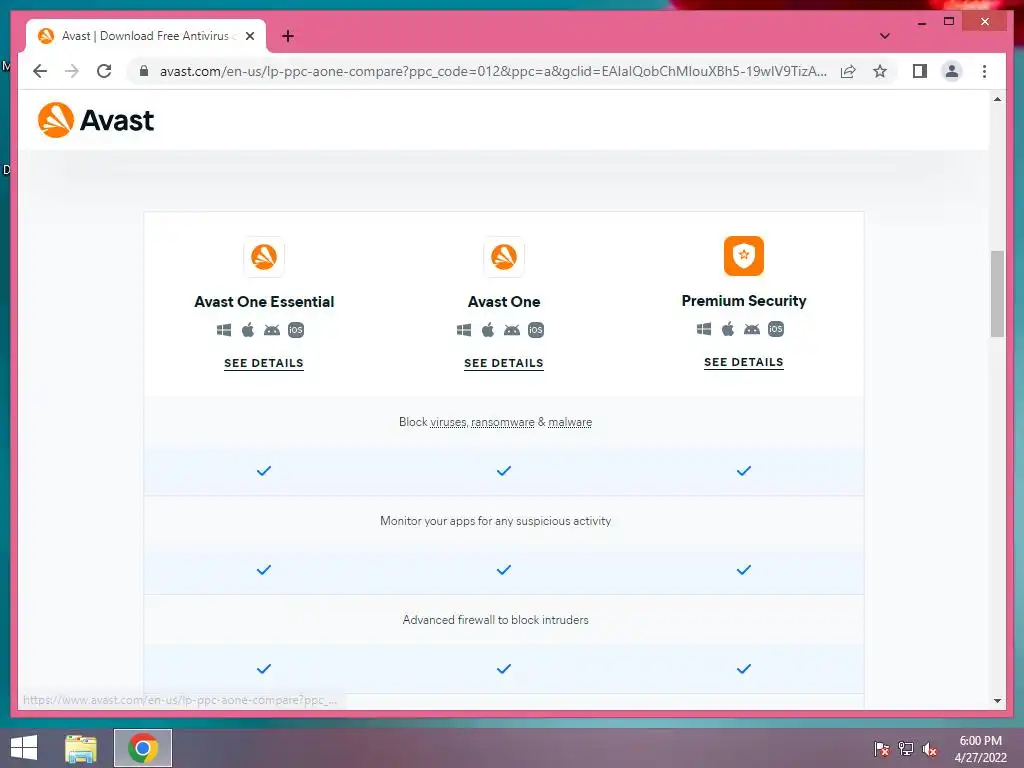Click the Avast One heading

coord(504,302)
